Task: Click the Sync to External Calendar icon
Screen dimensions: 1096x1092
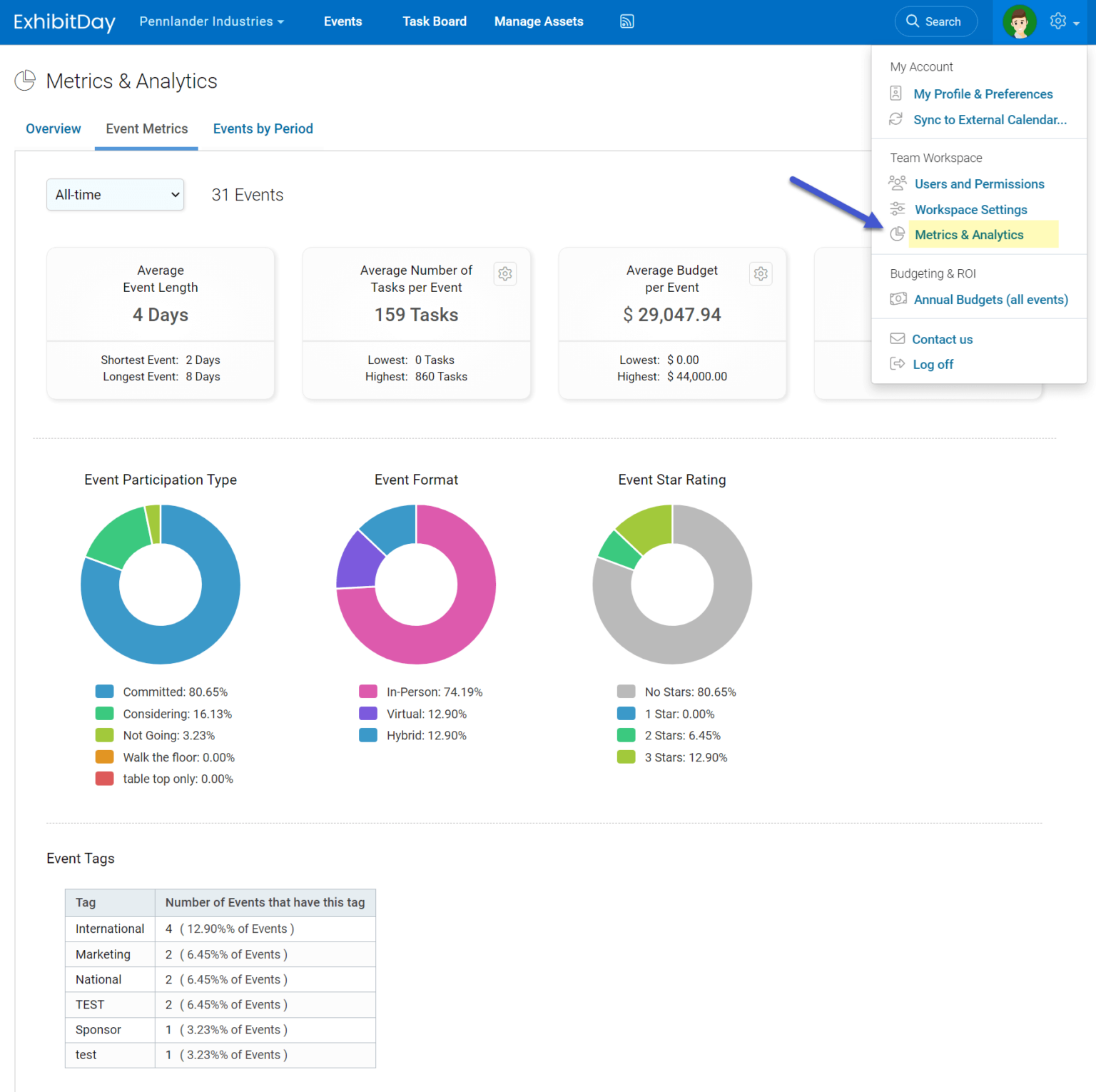Action: (897, 119)
